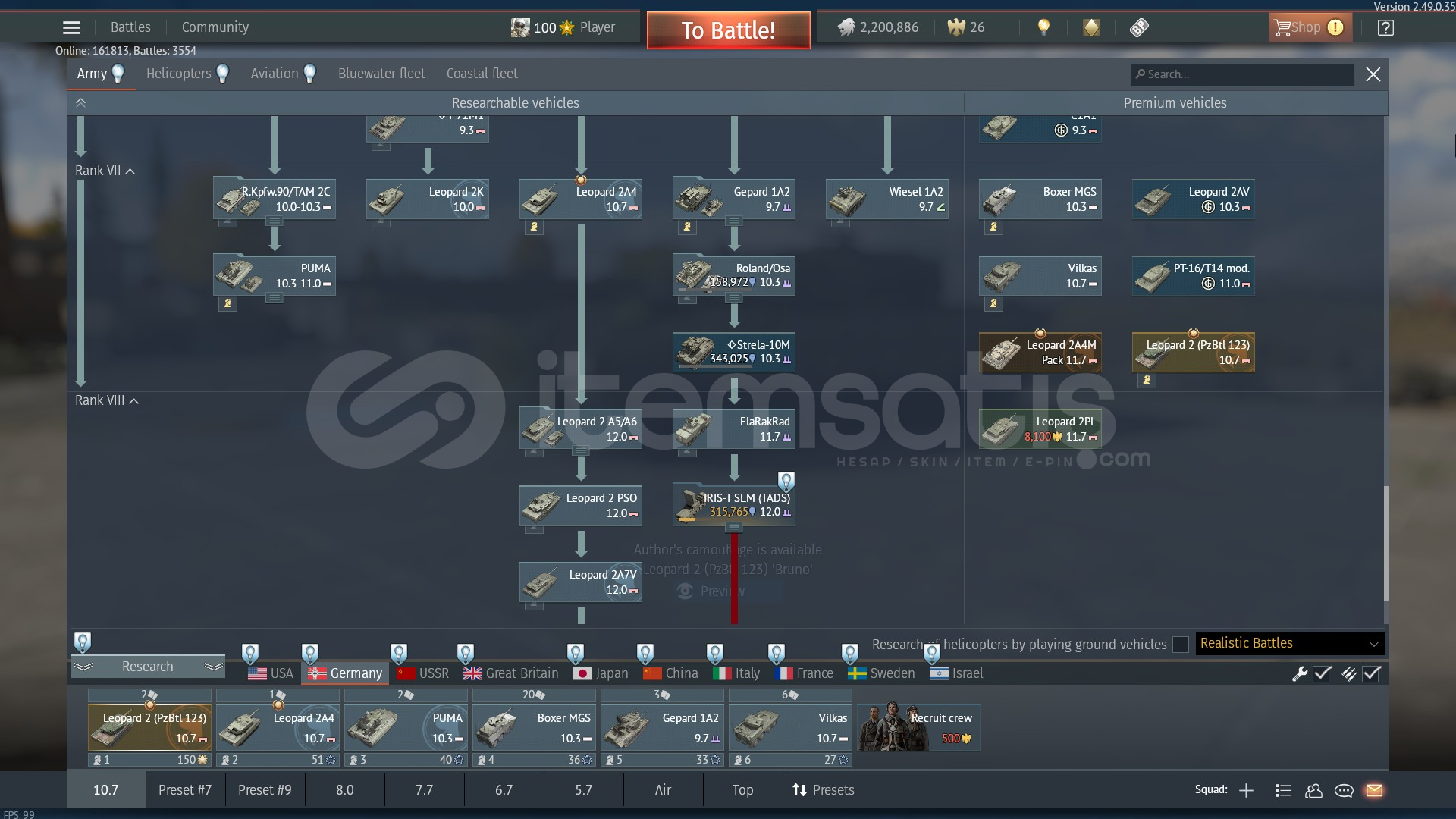Click the lightbulb hints icon in top bar
The height and width of the screenshot is (819, 1456).
pos(1044,28)
